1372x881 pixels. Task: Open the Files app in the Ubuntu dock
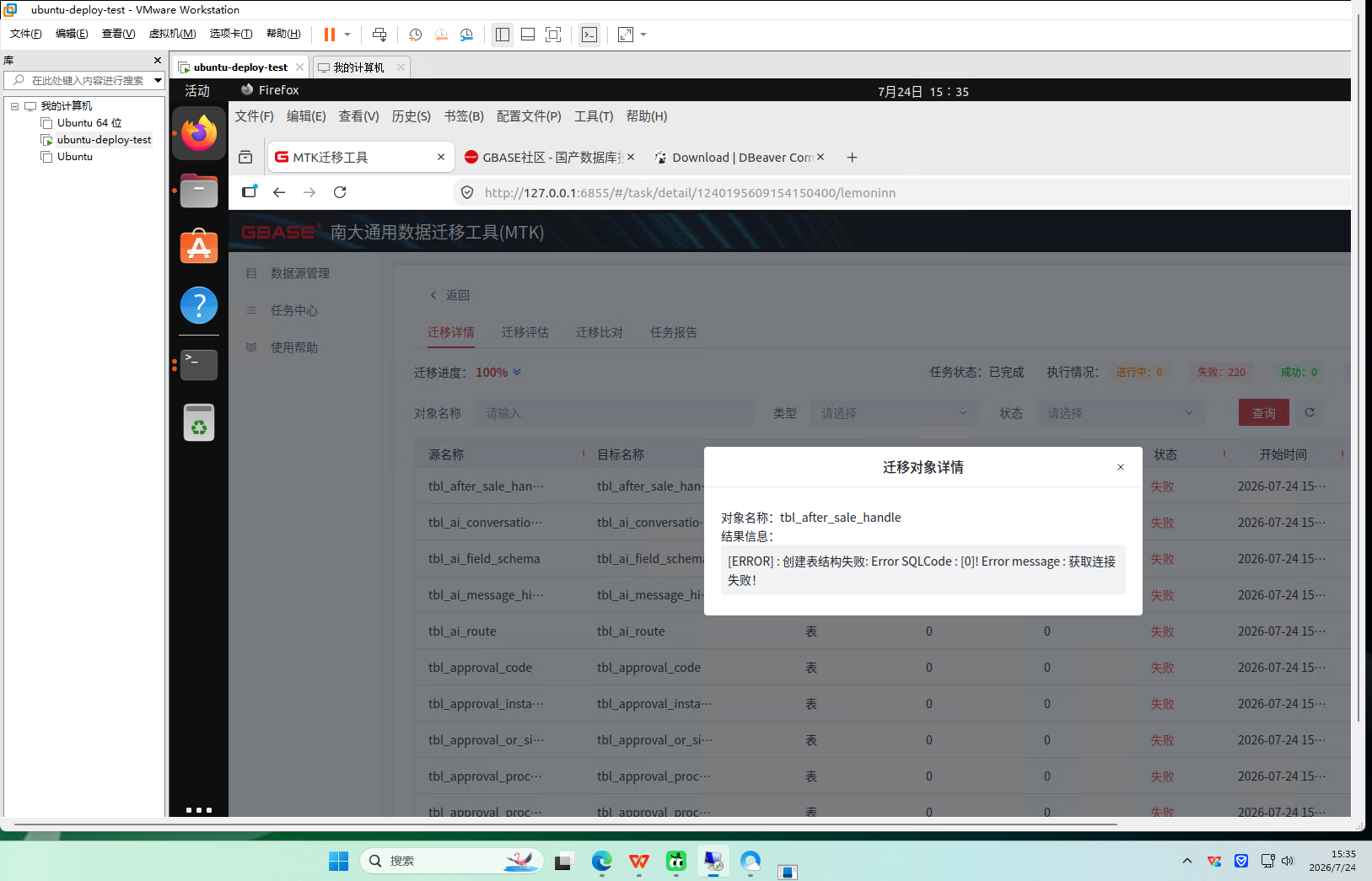(x=199, y=191)
